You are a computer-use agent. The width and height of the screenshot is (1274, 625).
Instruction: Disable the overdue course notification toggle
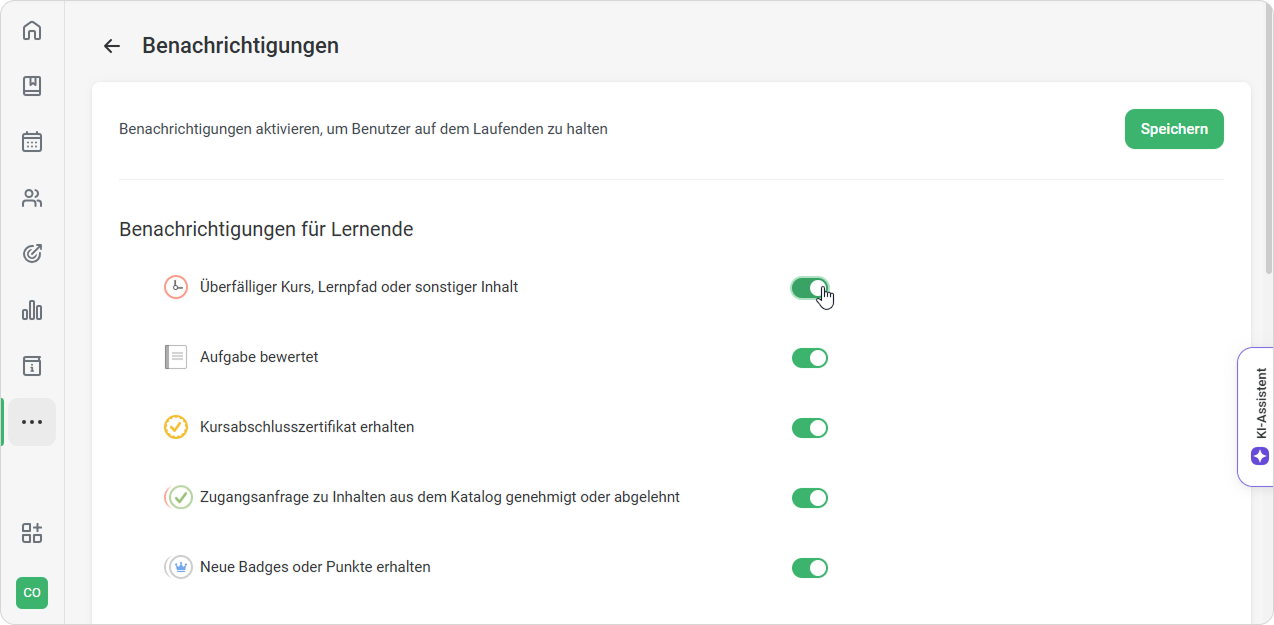click(810, 288)
